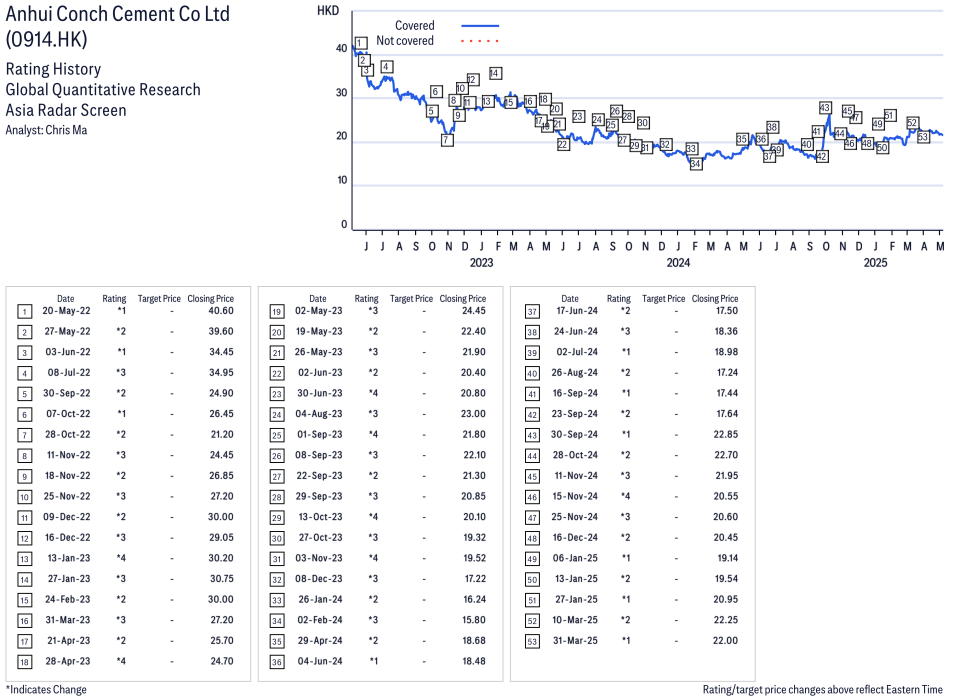This screenshot has width=954, height=696.
Task: Select the (0914.HK) ticker text
Action: click(x=46, y=39)
